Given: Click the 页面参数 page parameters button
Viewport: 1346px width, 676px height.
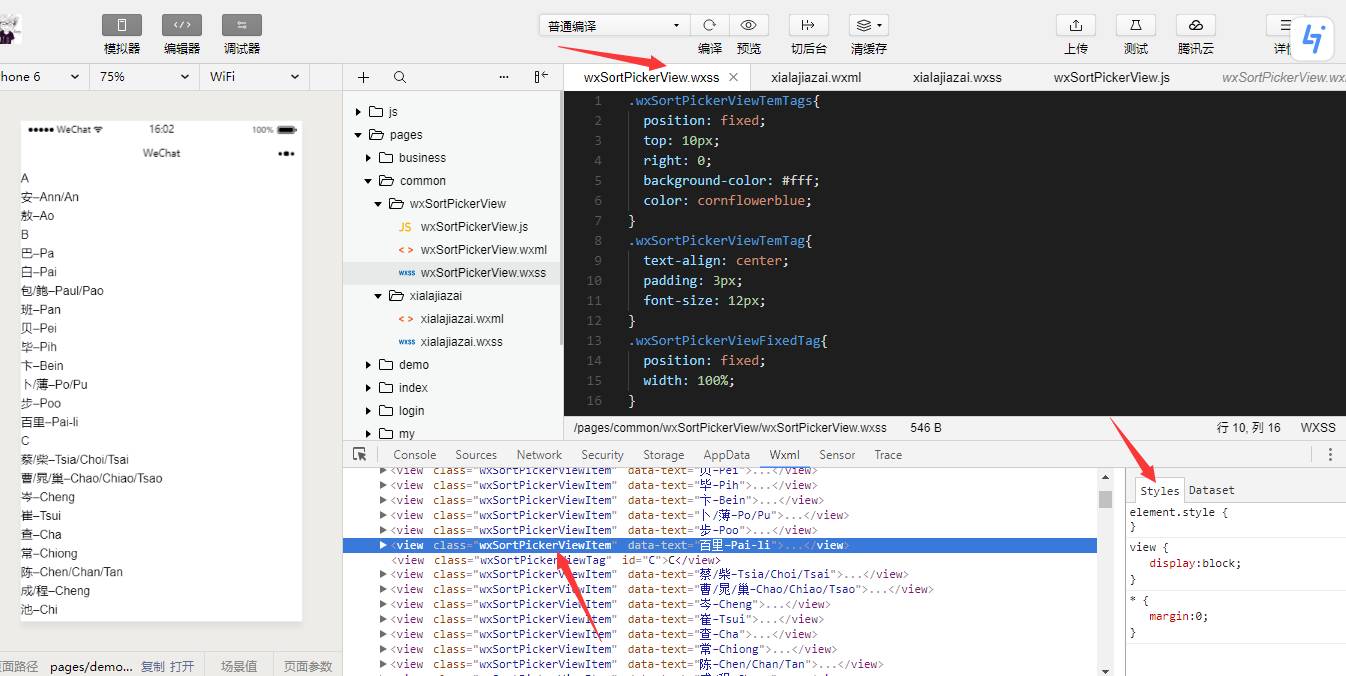Looking at the screenshot, I should click(308, 666).
